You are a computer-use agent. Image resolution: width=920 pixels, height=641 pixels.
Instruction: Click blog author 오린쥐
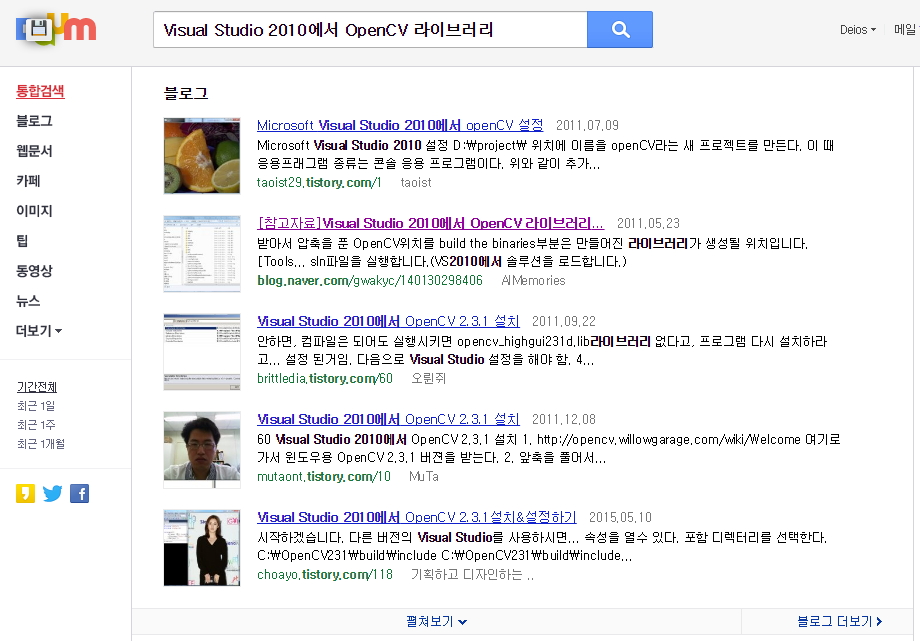click(x=428, y=379)
